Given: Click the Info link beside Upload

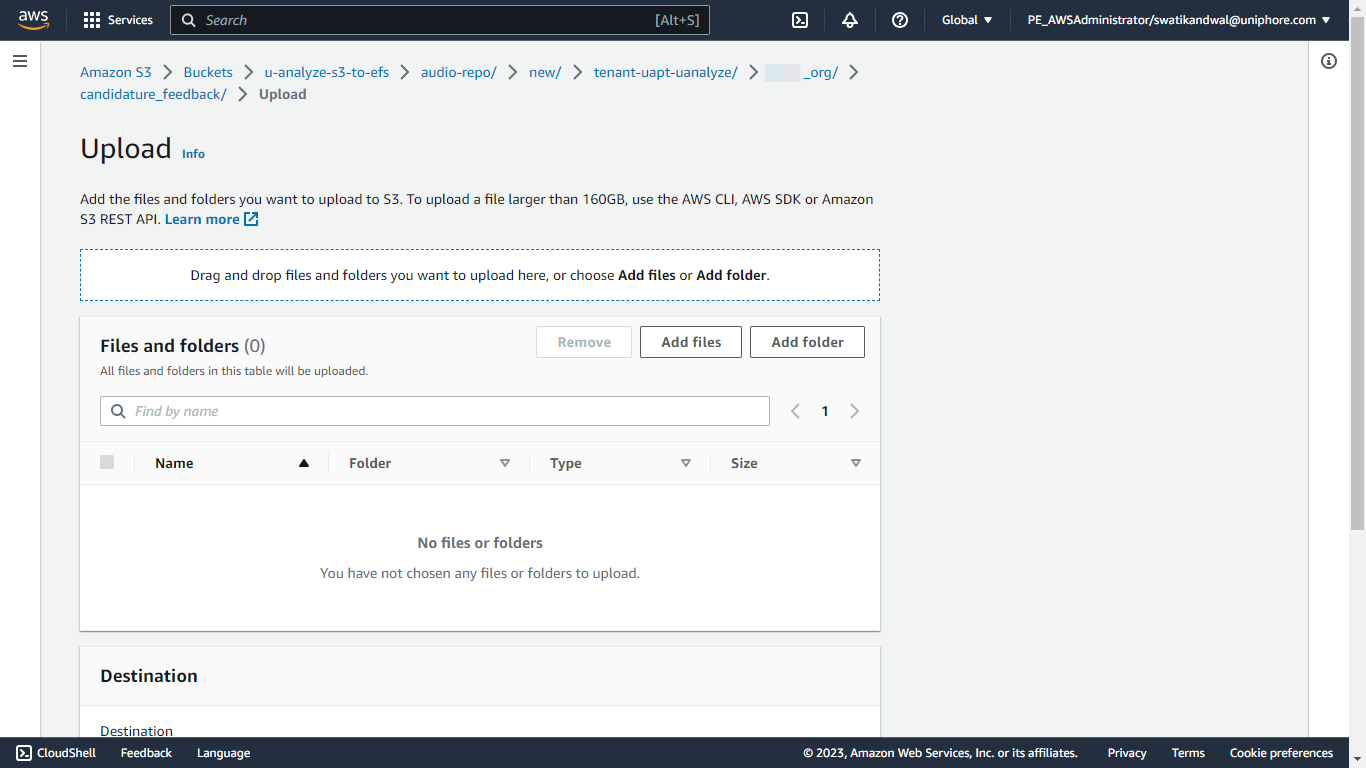Looking at the screenshot, I should point(193,154).
